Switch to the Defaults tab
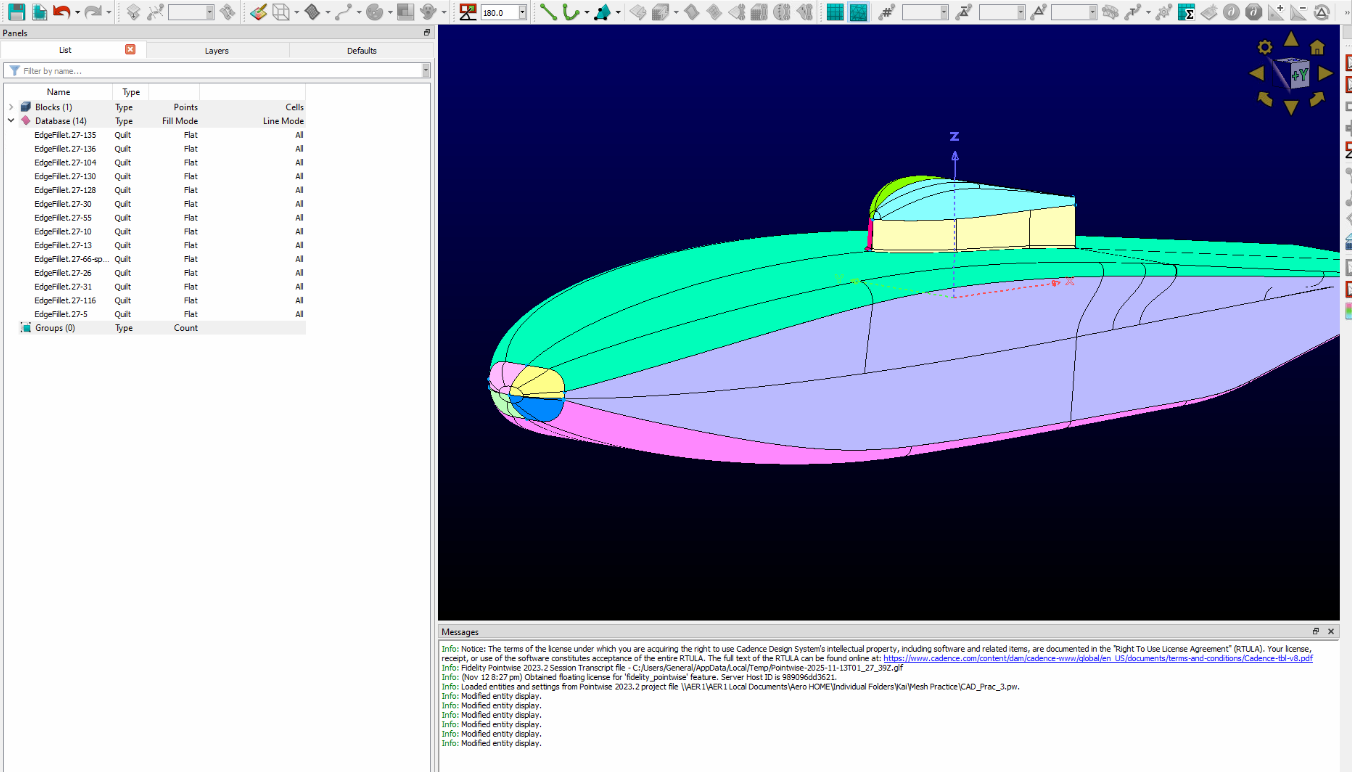This screenshot has width=1352, height=772. point(361,50)
